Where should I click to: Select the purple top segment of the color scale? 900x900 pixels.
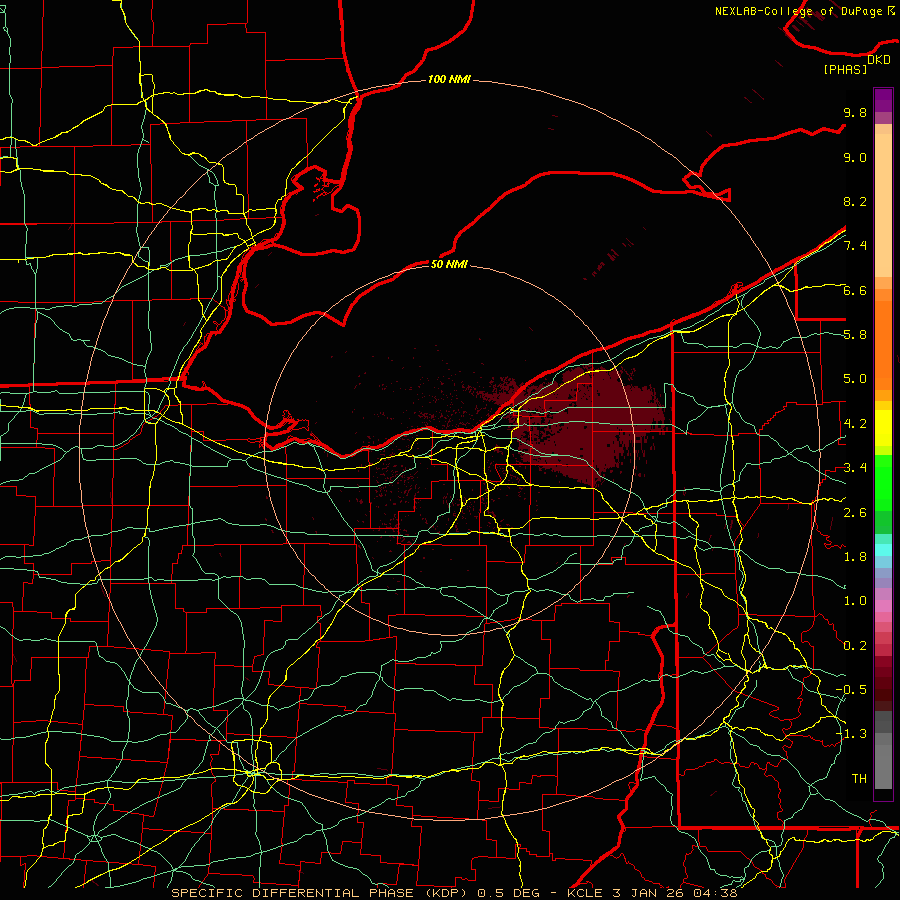[883, 101]
